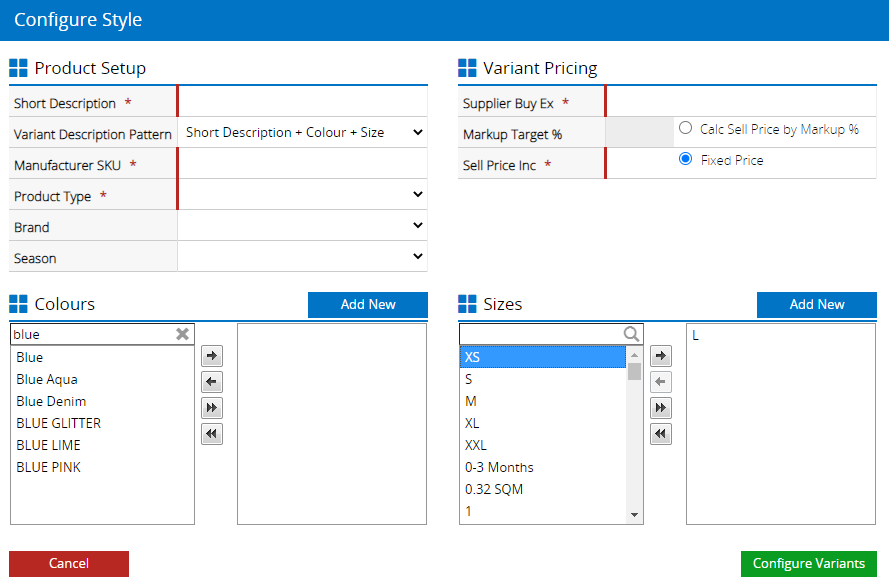Select size 1 in the sizes list
The height and width of the screenshot is (585, 889).
pos(543,512)
